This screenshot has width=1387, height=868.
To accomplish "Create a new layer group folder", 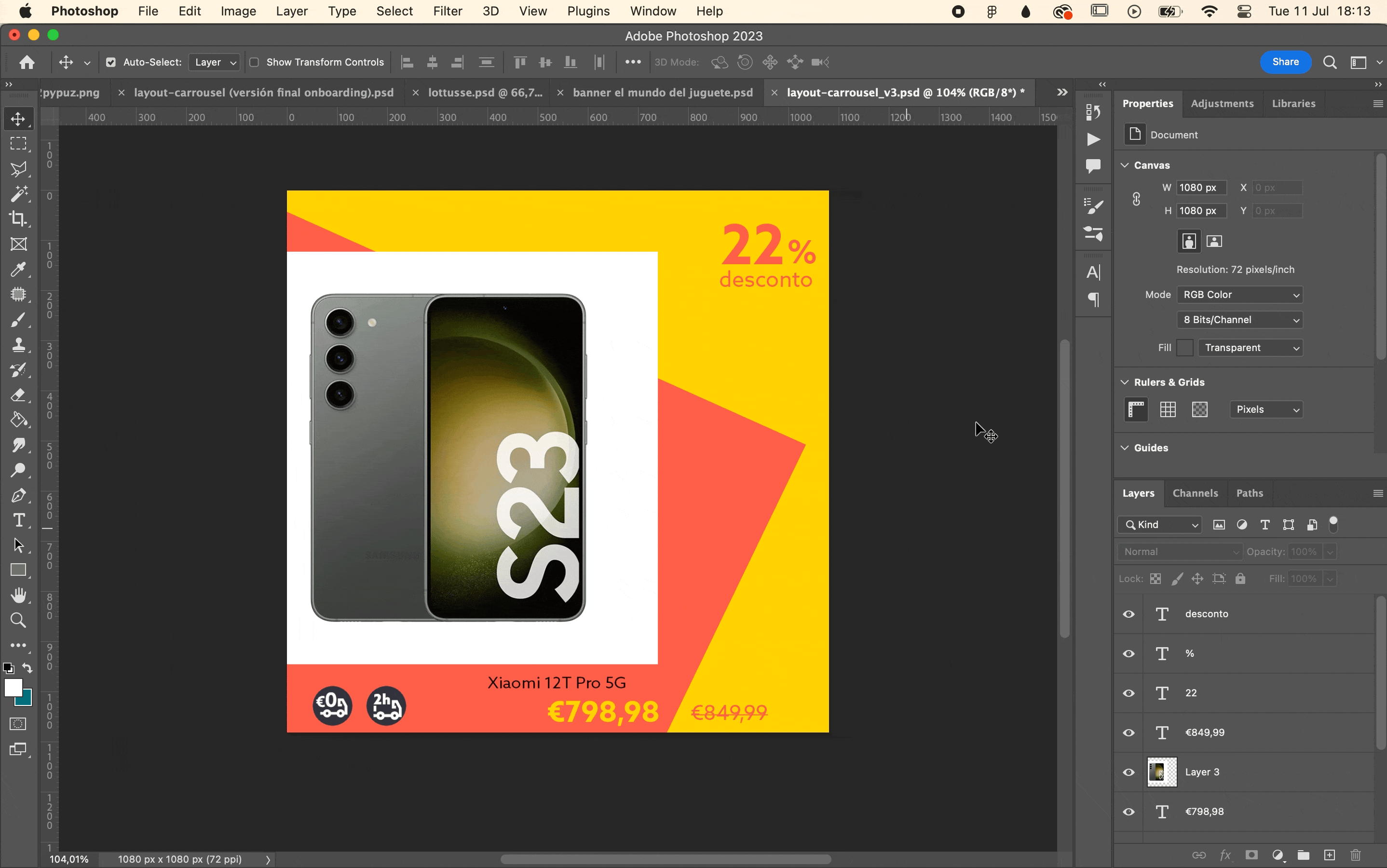I will (x=1303, y=855).
